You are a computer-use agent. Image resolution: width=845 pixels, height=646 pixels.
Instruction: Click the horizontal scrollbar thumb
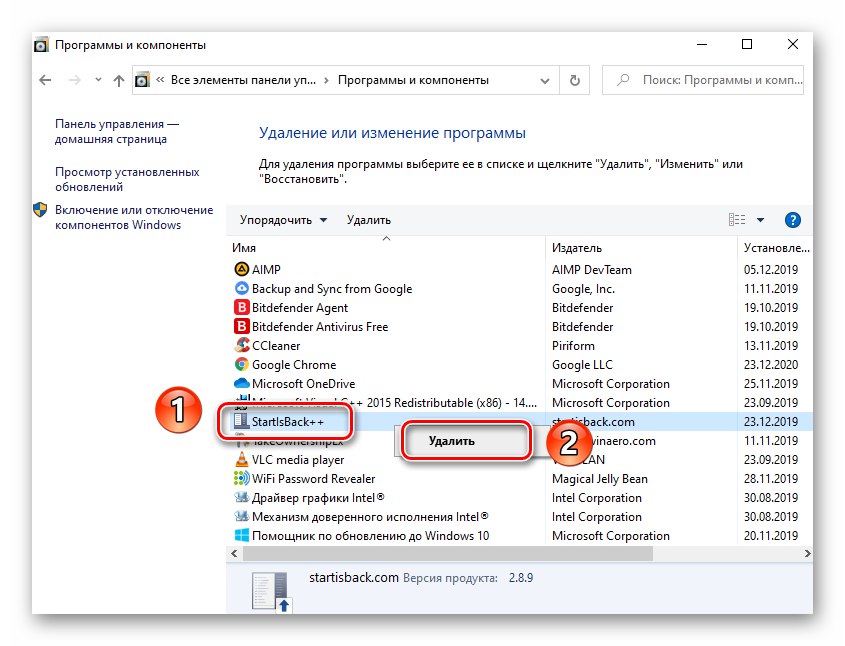[448, 553]
